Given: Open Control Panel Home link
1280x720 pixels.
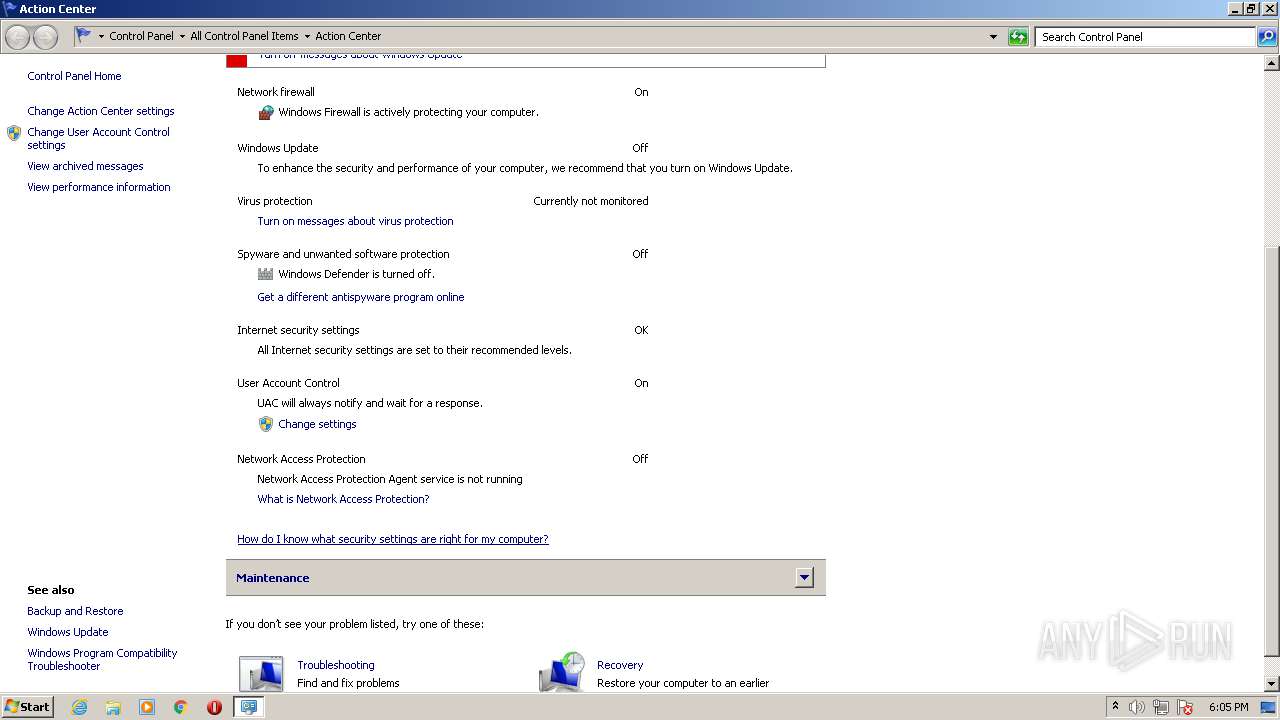Looking at the screenshot, I should point(74,76).
